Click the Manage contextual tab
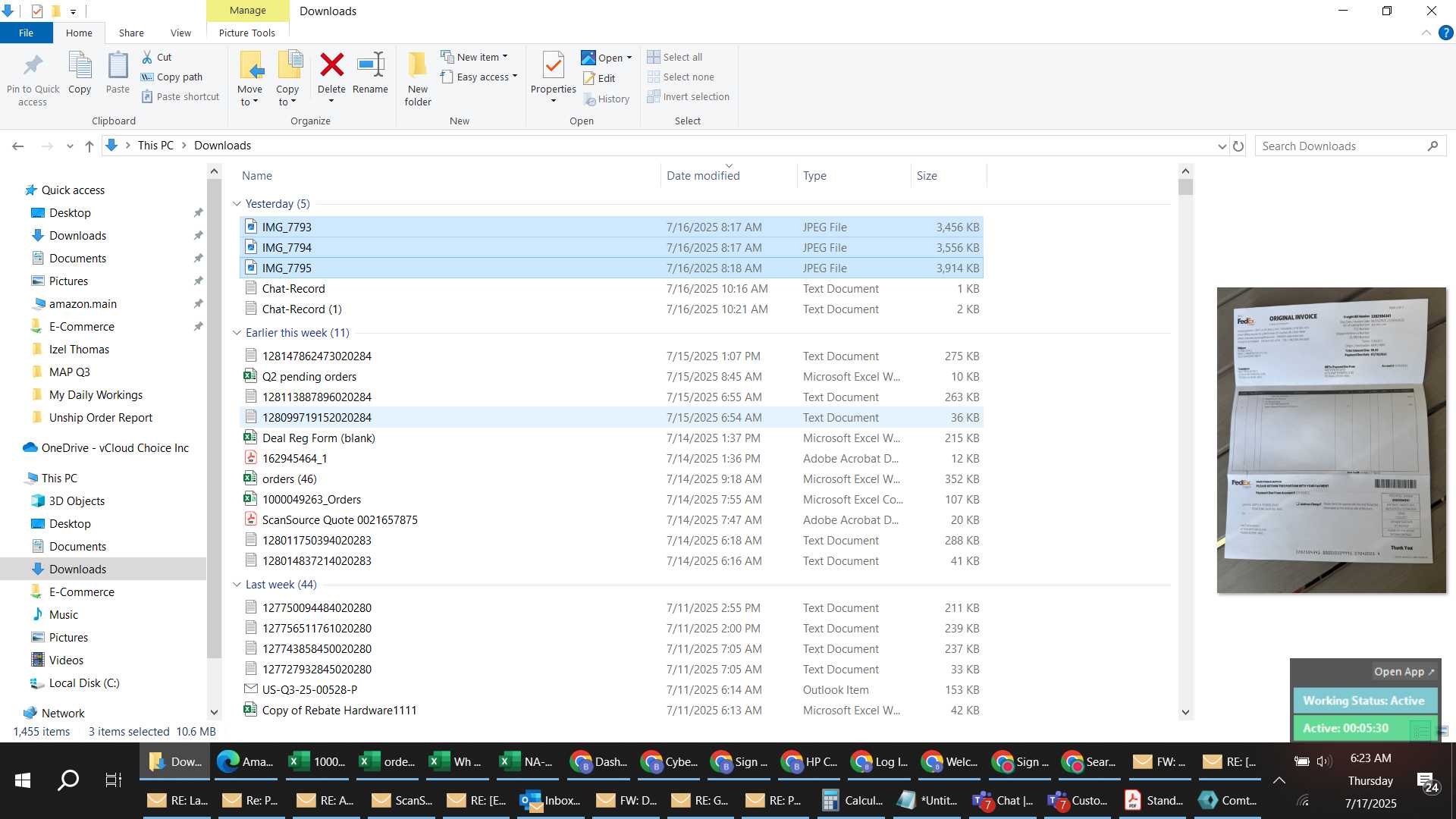 click(248, 11)
